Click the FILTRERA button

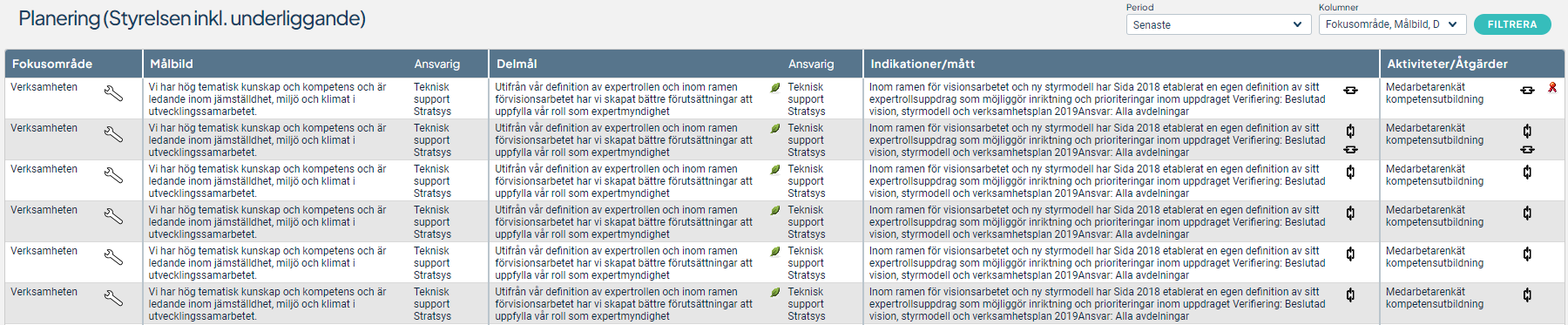coord(1512,24)
